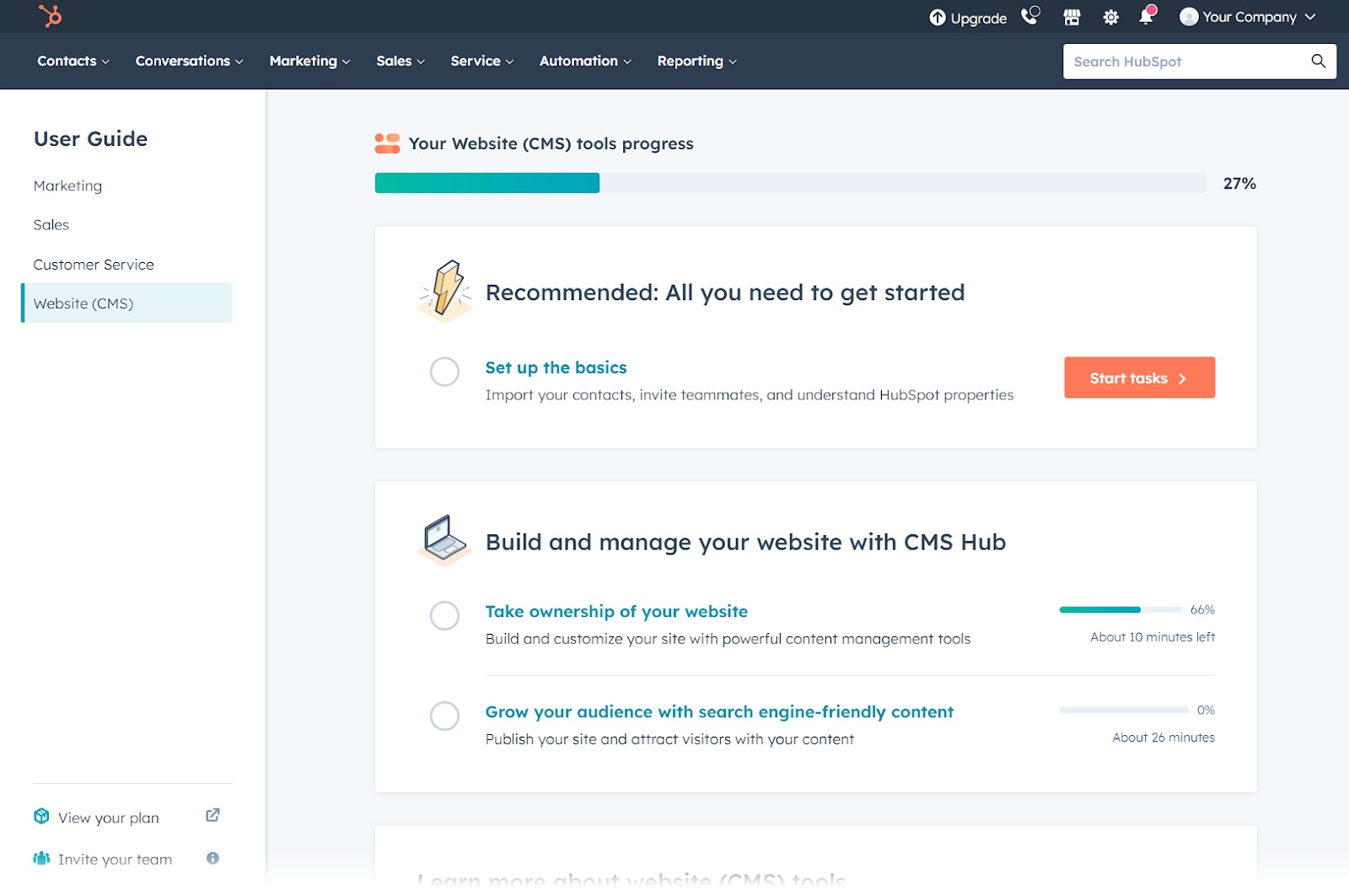Click the HubSpot sprocket logo
Image resolution: width=1349 pixels, height=896 pixels.
click(52, 16)
